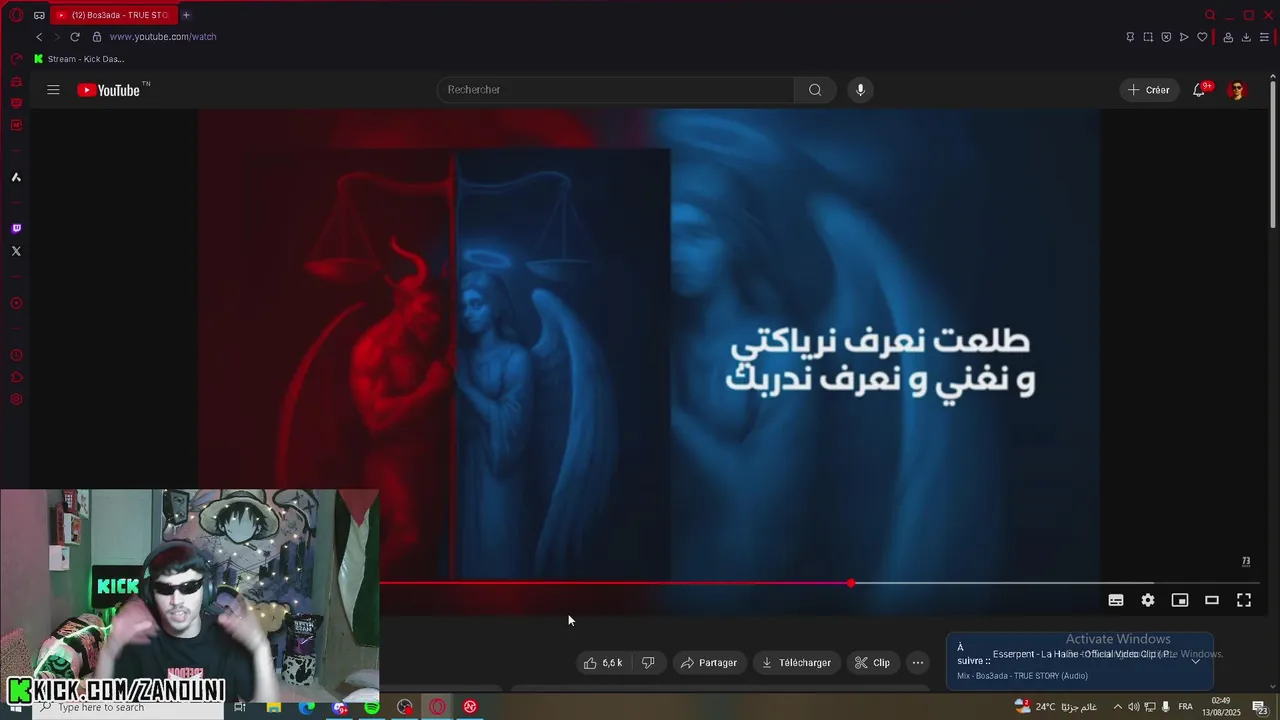The image size is (1280, 720).
Task: Like the video with 6,6 k likes
Action: click(x=603, y=663)
